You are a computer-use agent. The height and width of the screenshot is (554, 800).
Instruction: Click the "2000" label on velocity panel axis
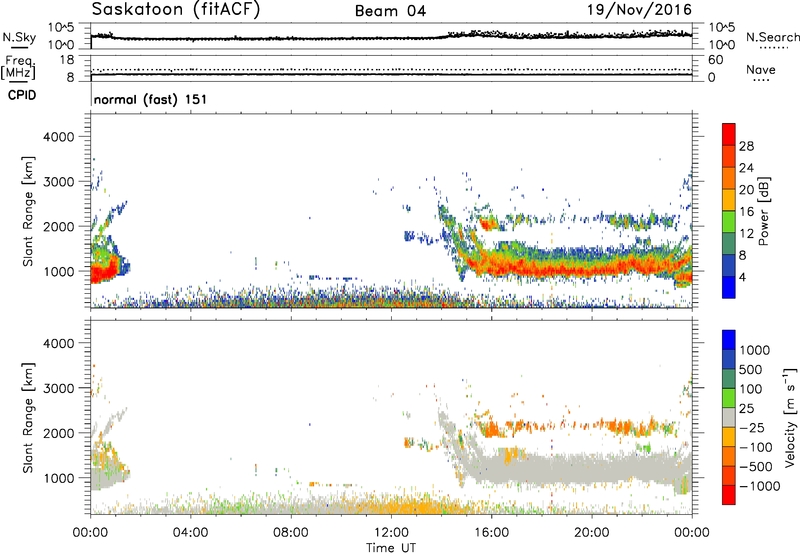[x=58, y=433]
